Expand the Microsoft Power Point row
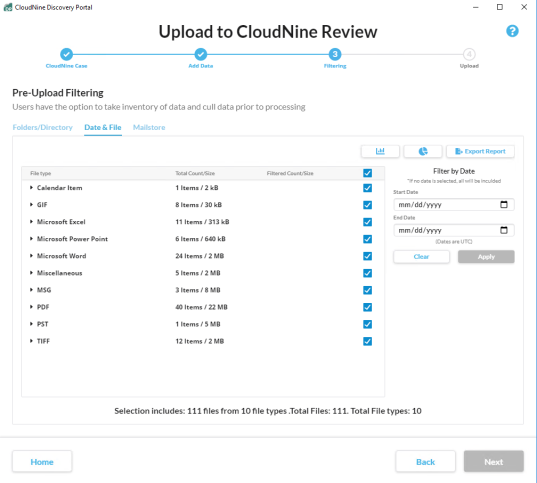The height and width of the screenshot is (483, 537). (31, 238)
